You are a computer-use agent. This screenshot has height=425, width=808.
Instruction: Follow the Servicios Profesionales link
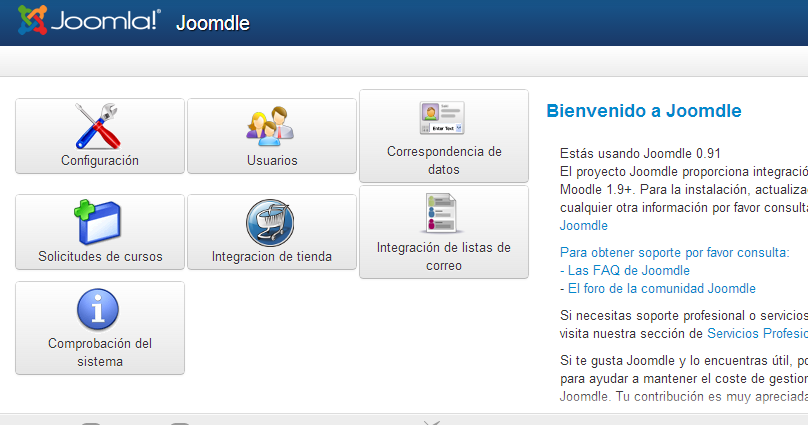point(756,333)
